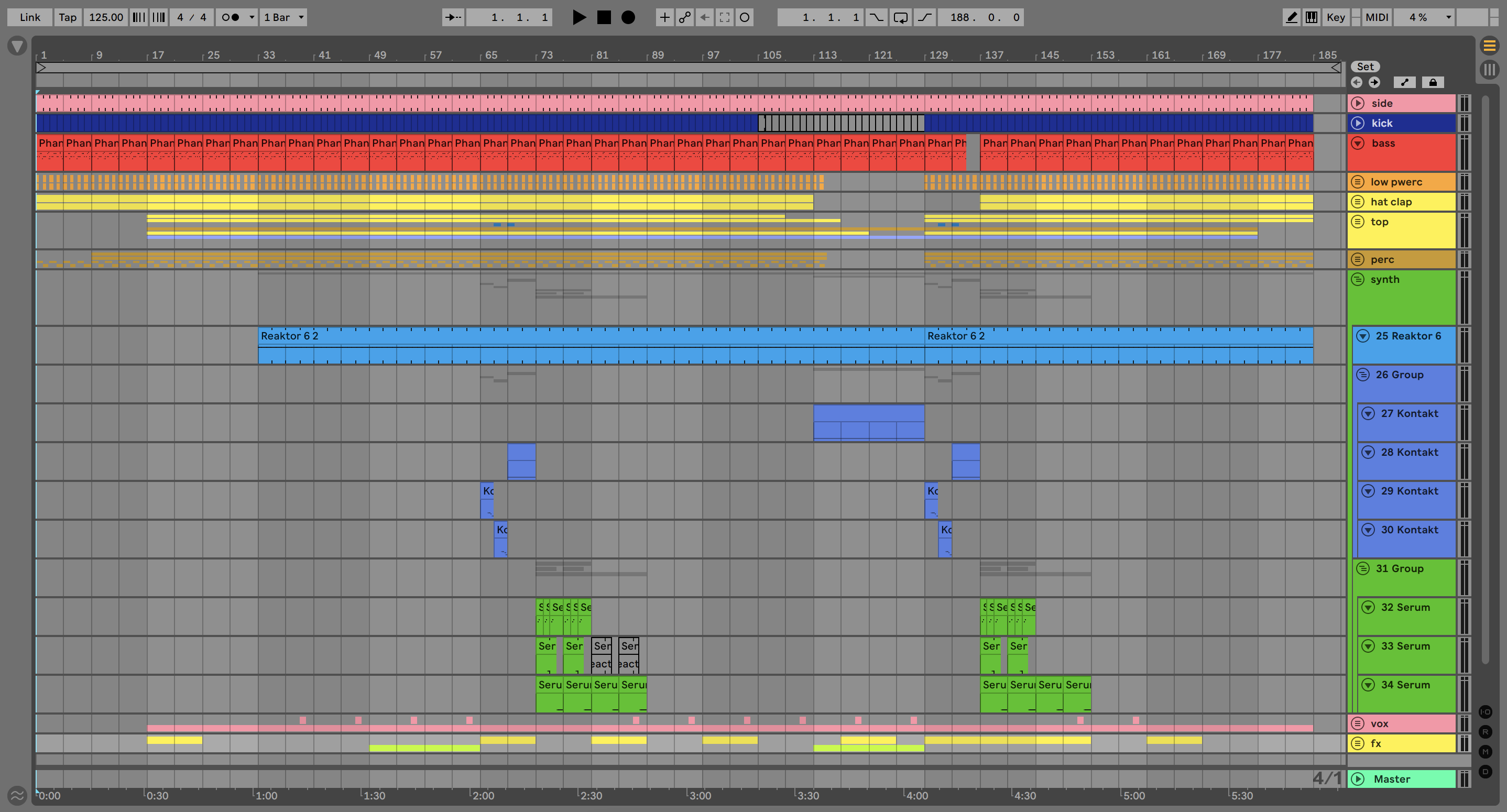Enable Key map mode
Image resolution: width=1507 pixels, height=812 pixels.
[x=1335, y=17]
